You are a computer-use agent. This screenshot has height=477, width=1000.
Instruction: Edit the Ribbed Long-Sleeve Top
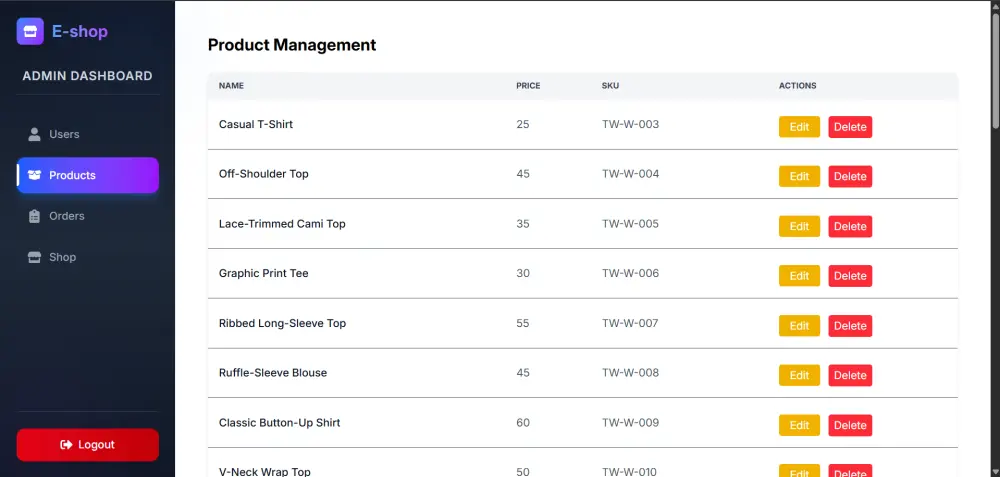tap(799, 325)
